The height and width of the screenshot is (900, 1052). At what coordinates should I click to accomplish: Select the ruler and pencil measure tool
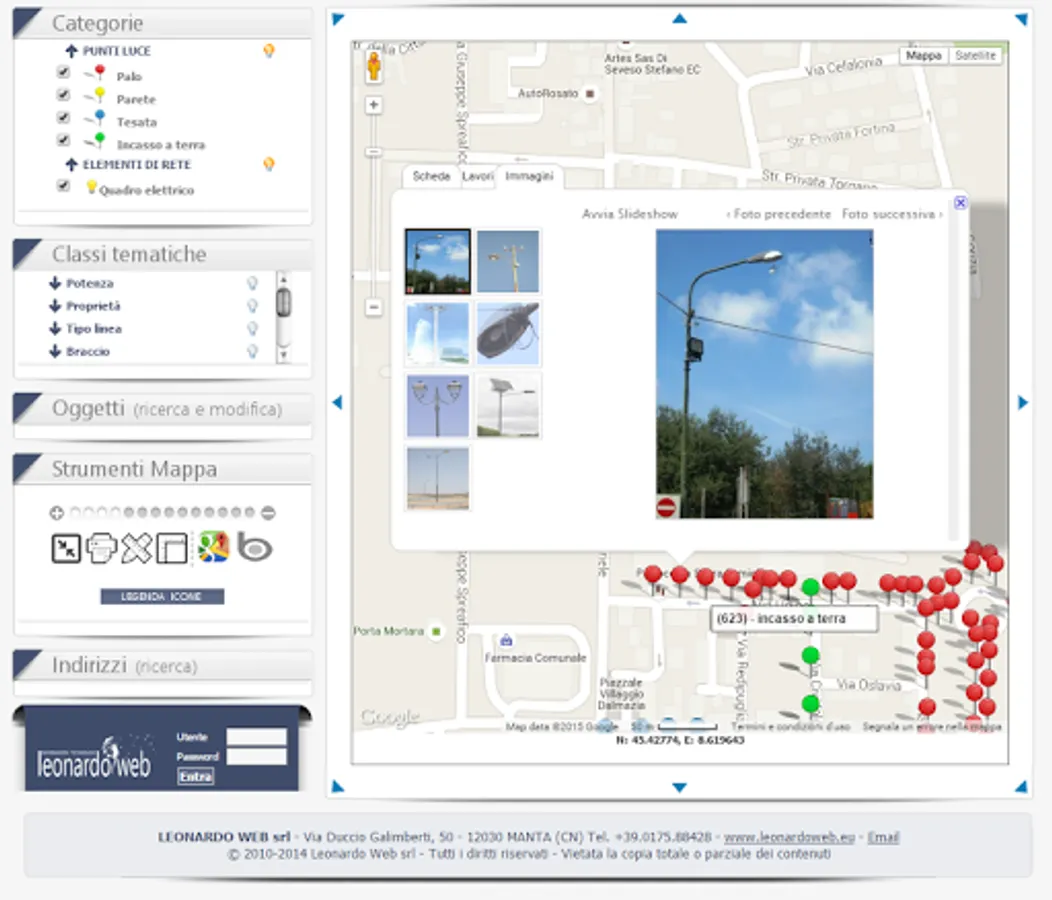tap(137, 548)
